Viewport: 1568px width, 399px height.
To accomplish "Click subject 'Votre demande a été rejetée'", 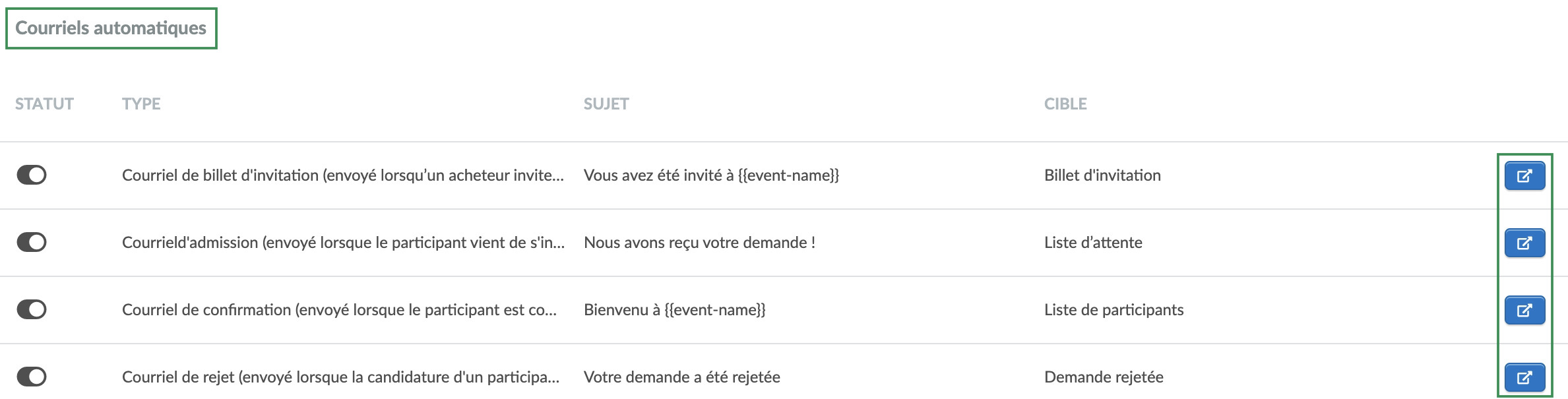I will 682,377.
